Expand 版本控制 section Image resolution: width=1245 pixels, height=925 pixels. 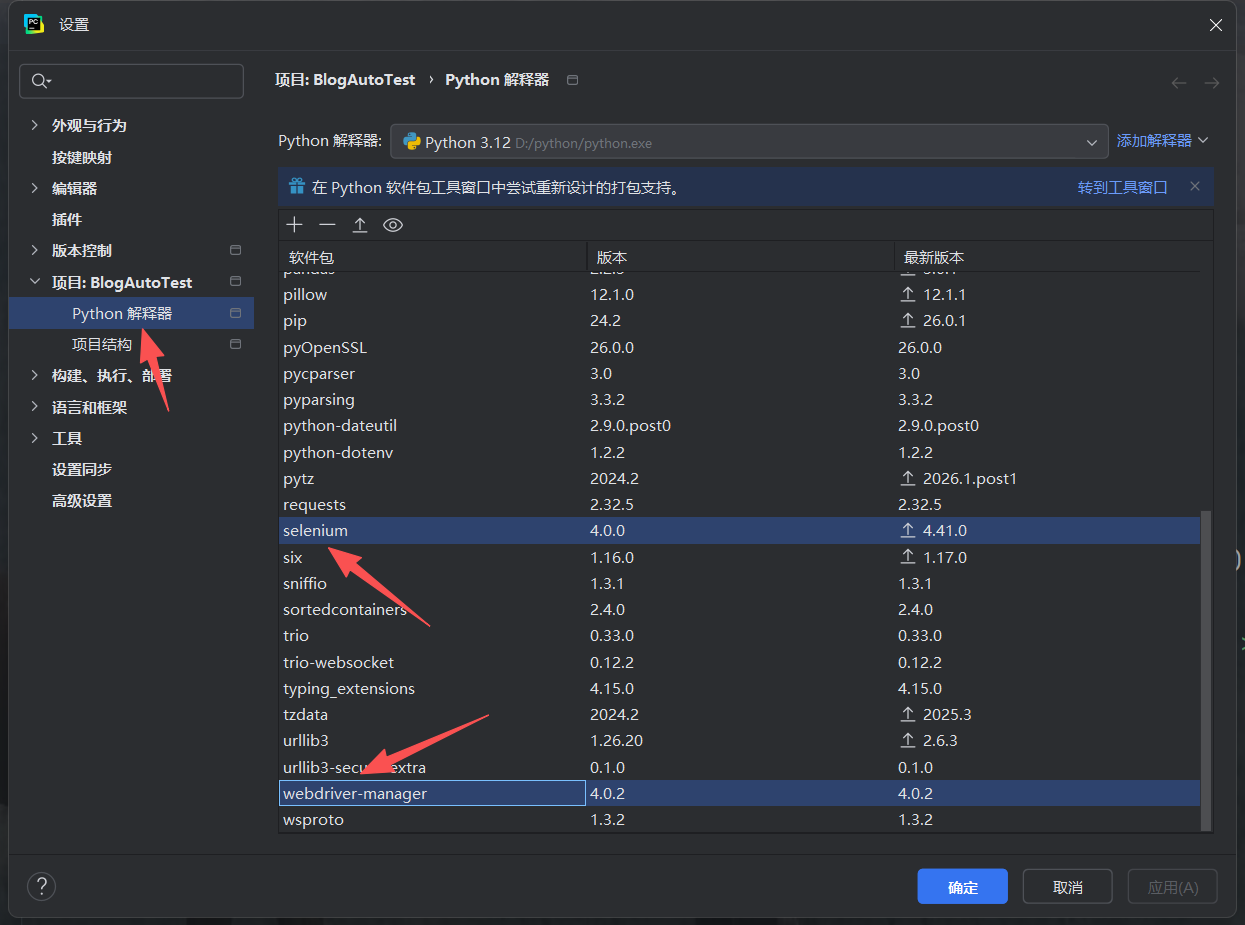coord(35,250)
